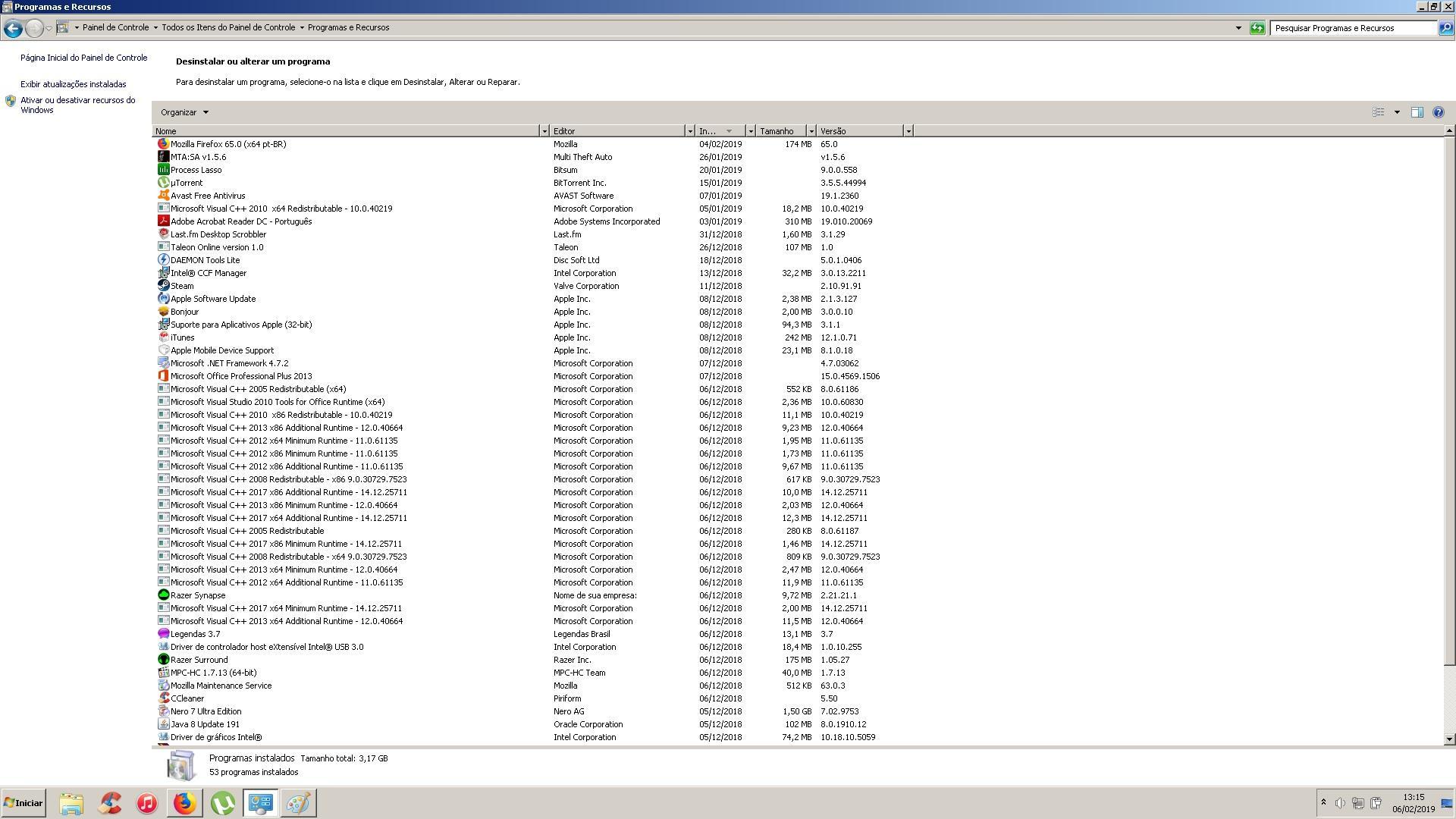The width and height of the screenshot is (1456, 819).
Task: Click the DAEMON Tools Lite icon
Action: pyautogui.click(x=163, y=260)
